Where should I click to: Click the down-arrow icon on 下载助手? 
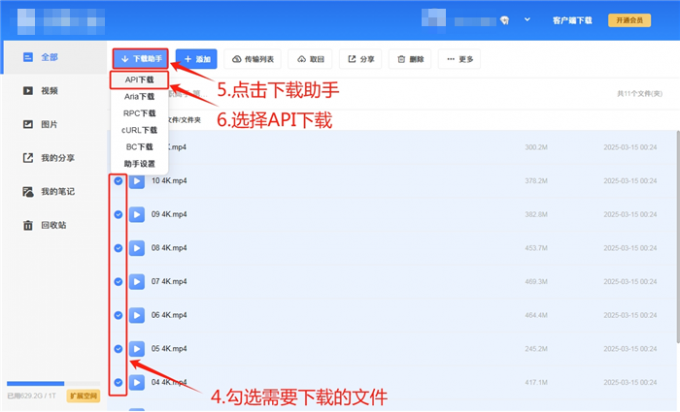[x=125, y=59]
